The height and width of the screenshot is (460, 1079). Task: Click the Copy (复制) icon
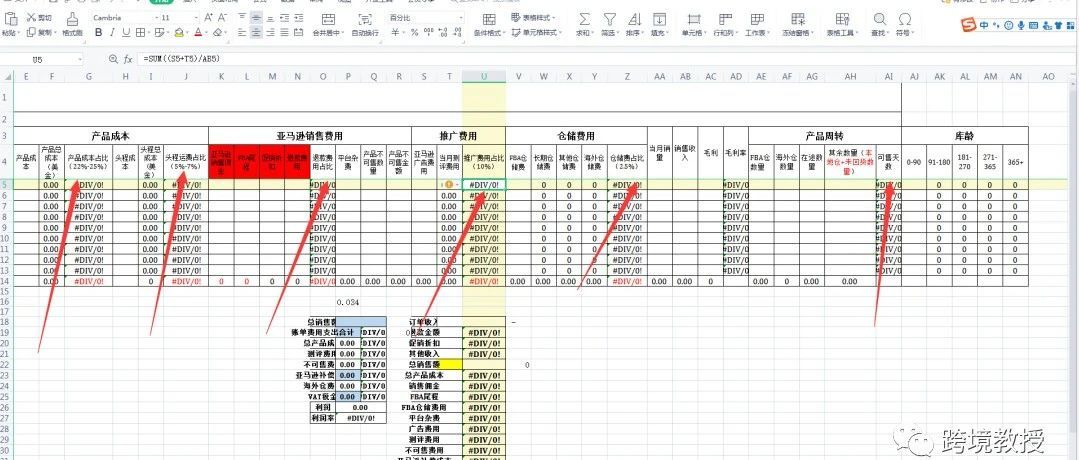coord(31,32)
